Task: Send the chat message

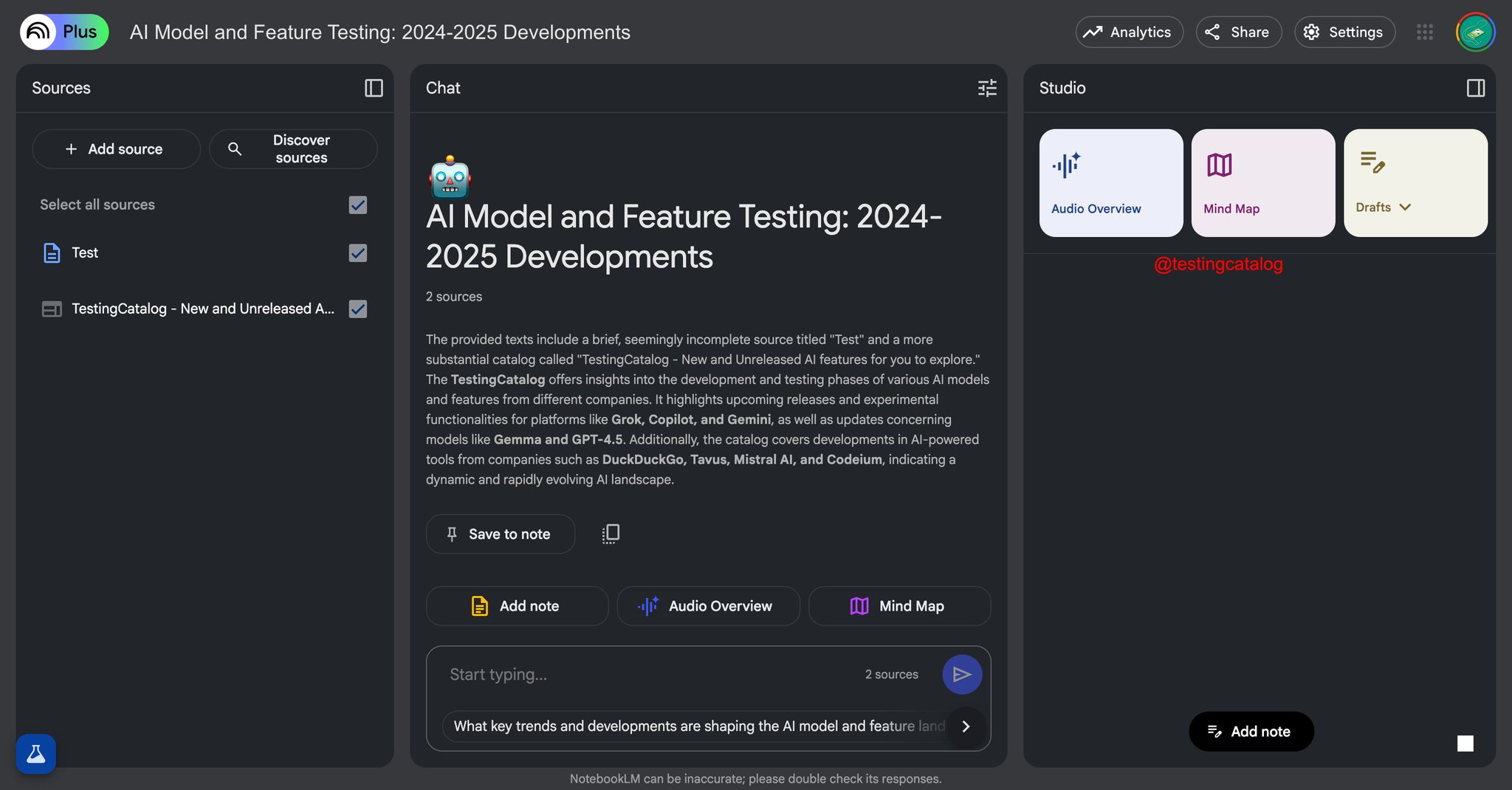Action: [x=962, y=674]
